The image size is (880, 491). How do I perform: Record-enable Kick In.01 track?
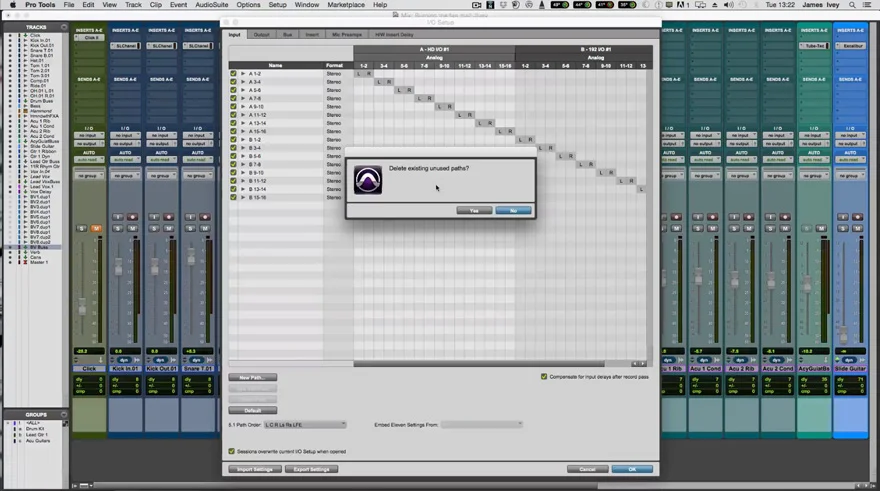[x=132, y=217]
